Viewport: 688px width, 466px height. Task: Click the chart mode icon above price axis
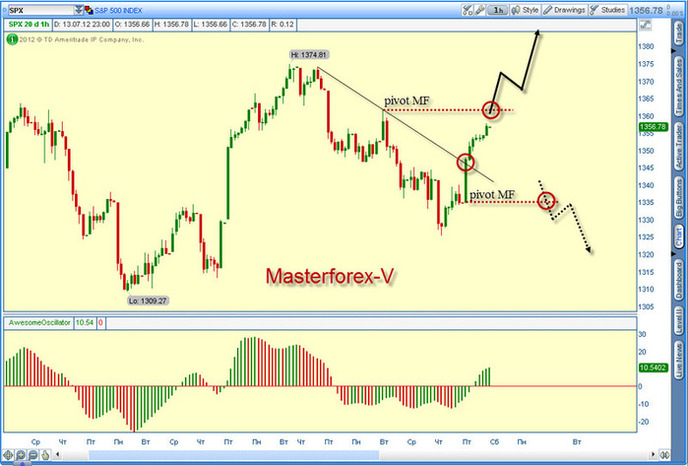click(x=646, y=25)
